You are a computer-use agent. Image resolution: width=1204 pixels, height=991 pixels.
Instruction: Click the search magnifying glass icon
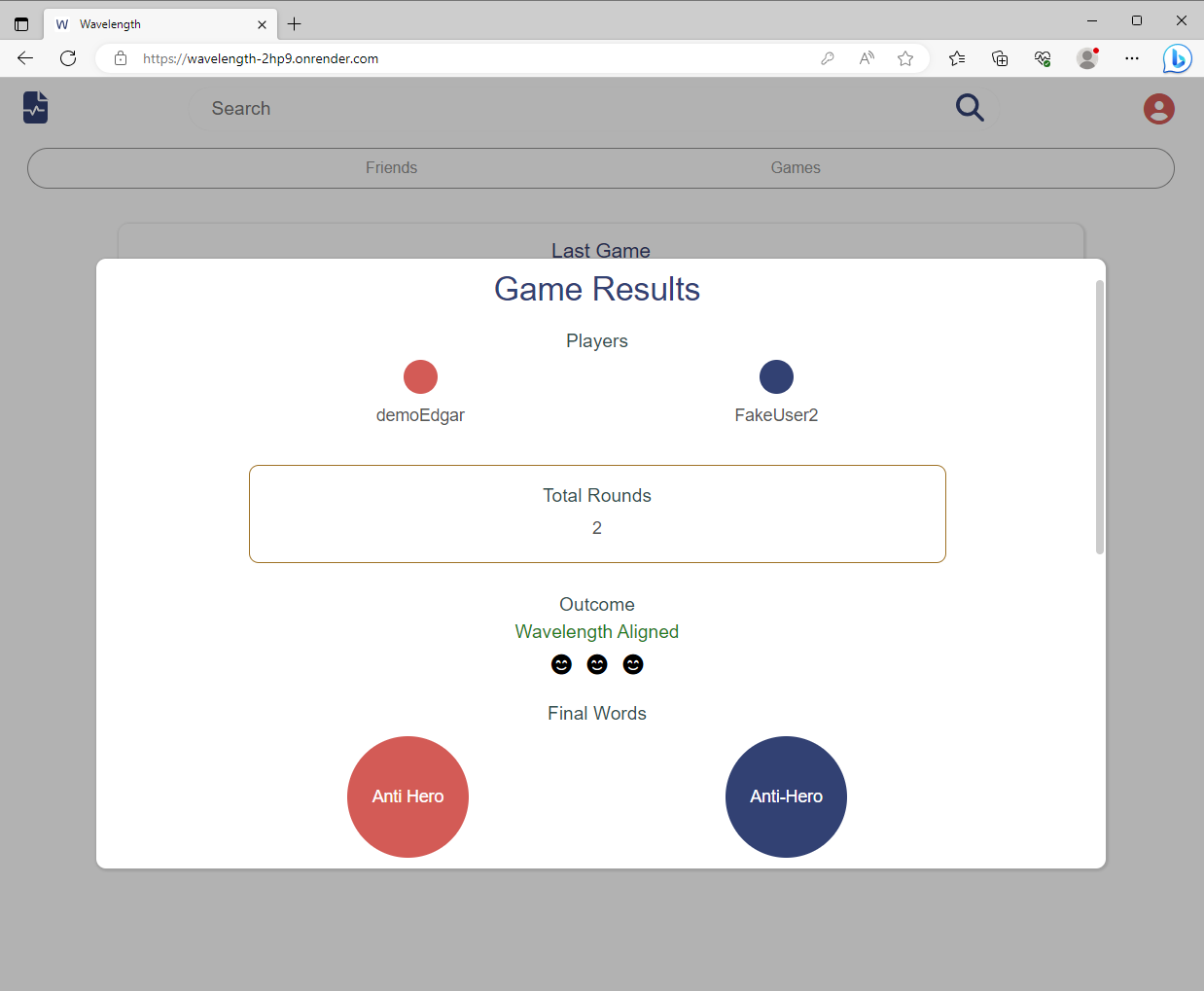pyautogui.click(x=970, y=108)
